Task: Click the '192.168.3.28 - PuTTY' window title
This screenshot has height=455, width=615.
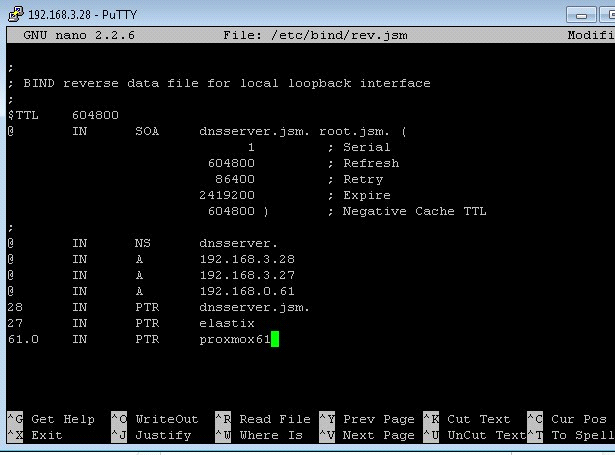Action: (82, 15)
